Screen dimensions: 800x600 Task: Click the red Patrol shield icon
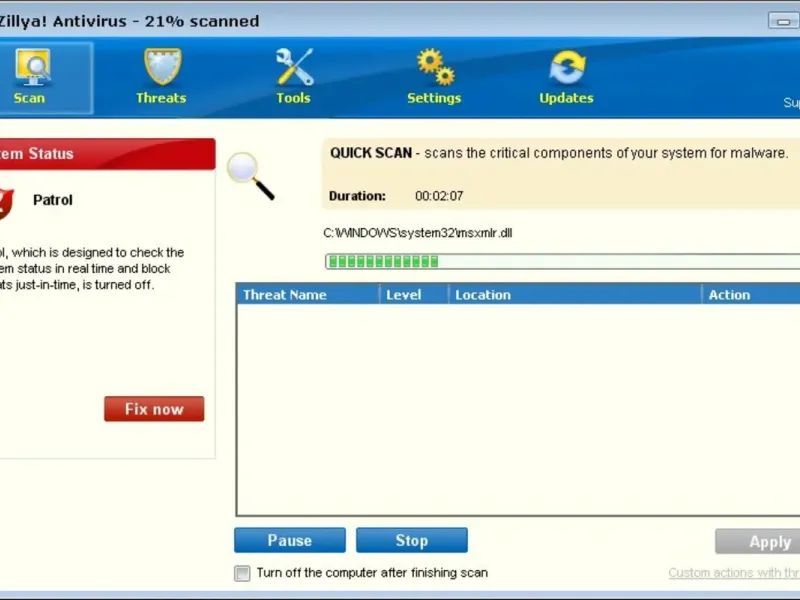pyautogui.click(x=7, y=204)
